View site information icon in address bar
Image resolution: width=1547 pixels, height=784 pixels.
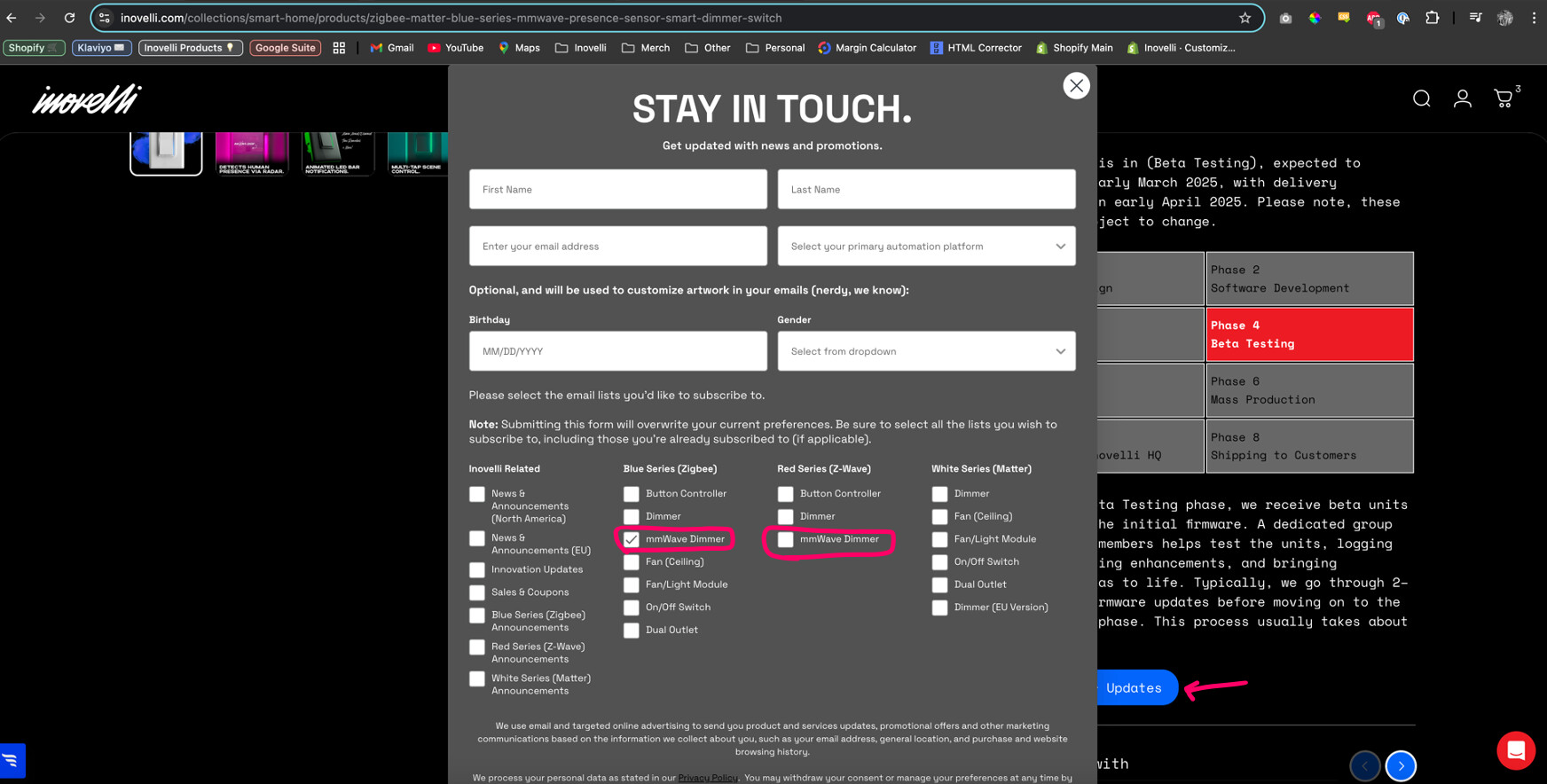click(105, 18)
